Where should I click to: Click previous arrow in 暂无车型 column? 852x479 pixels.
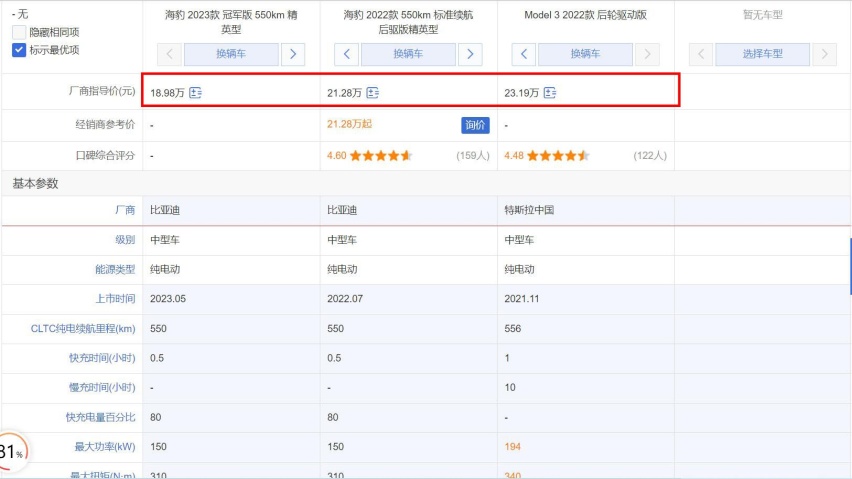701,54
